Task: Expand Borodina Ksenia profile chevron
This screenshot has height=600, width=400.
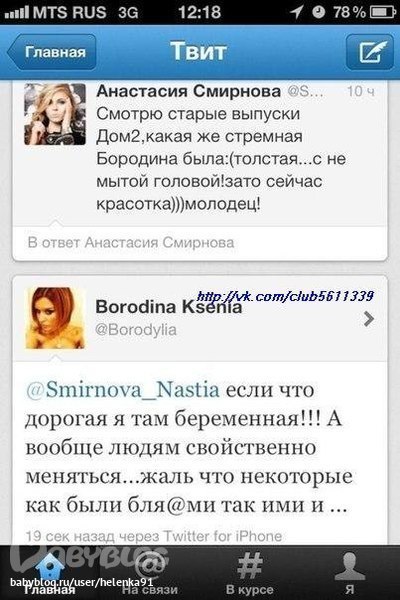Action: coord(368,318)
